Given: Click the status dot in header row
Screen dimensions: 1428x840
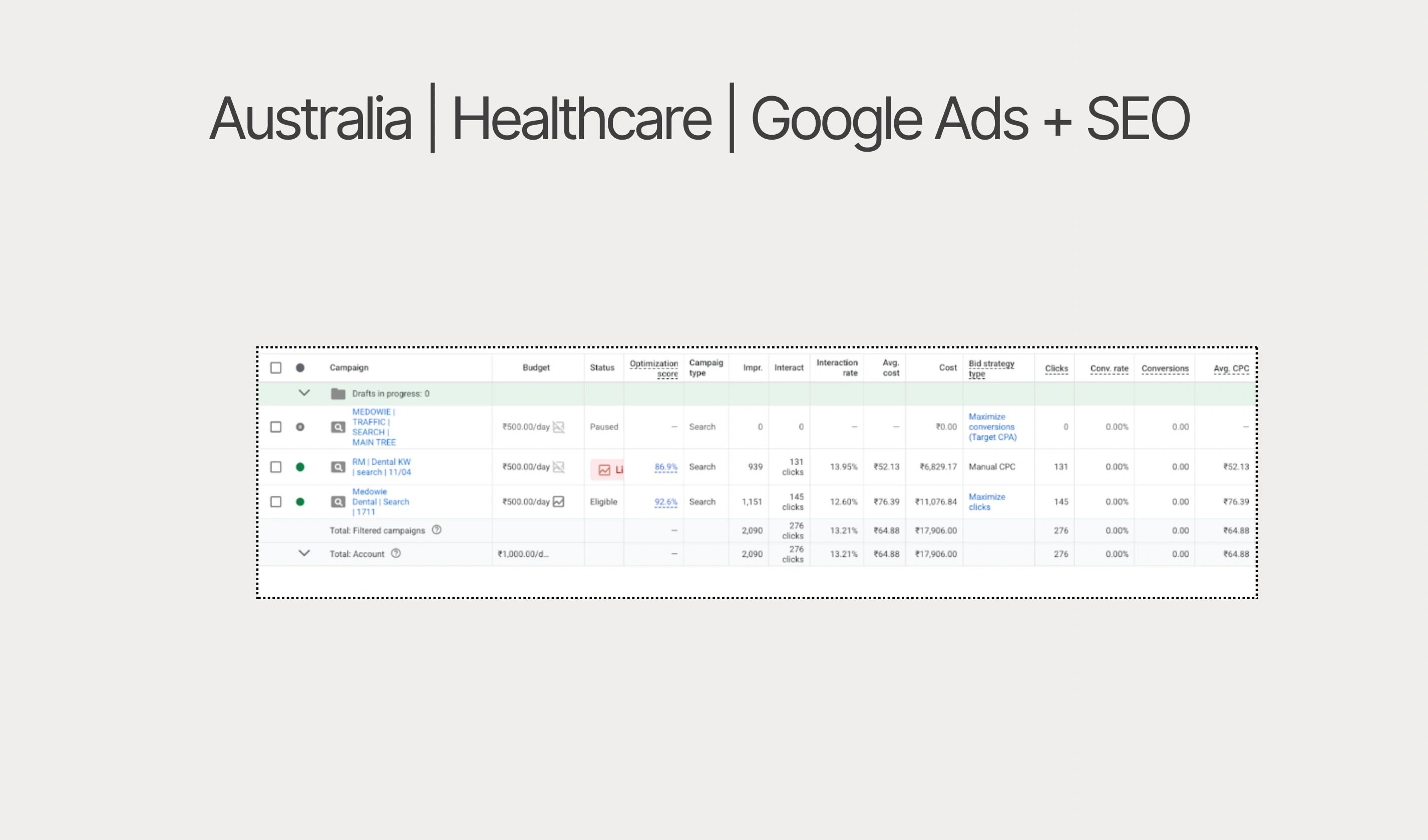Looking at the screenshot, I should point(300,367).
